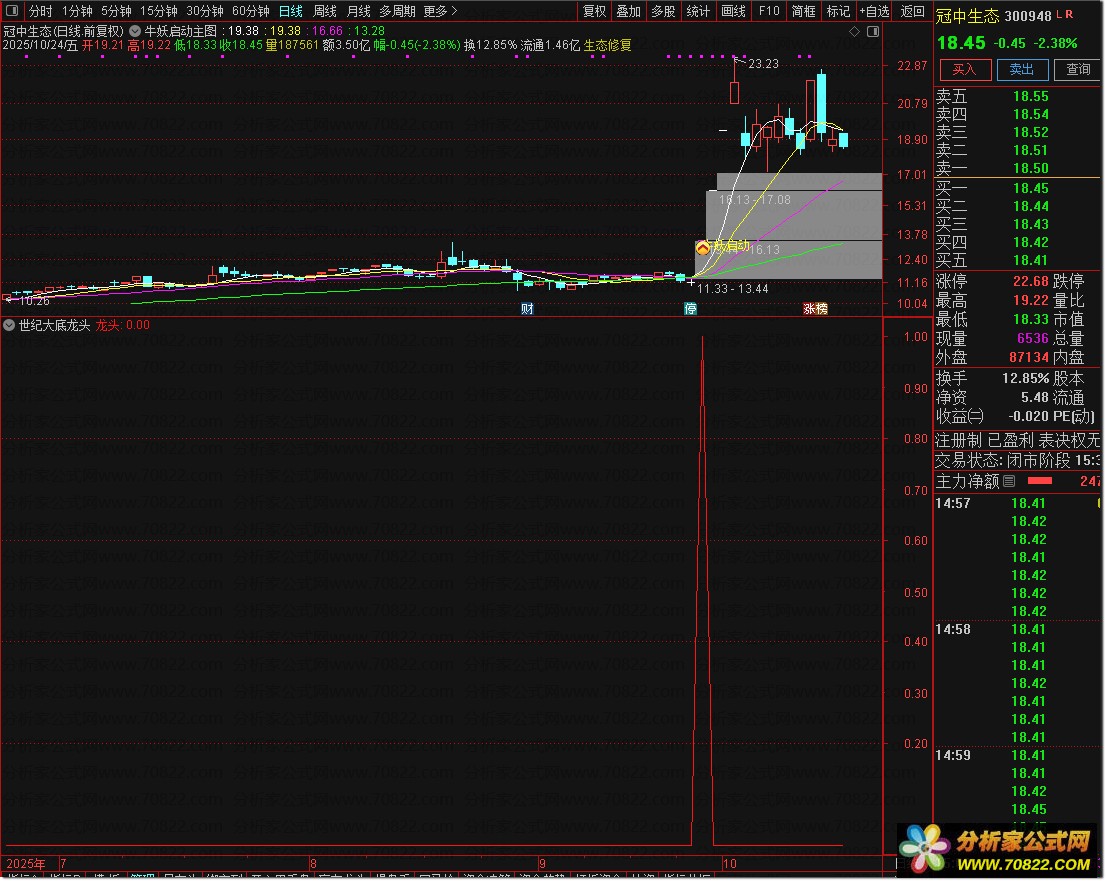Switch to the 月线 monthly chart
The height and width of the screenshot is (881, 1107).
[x=359, y=11]
